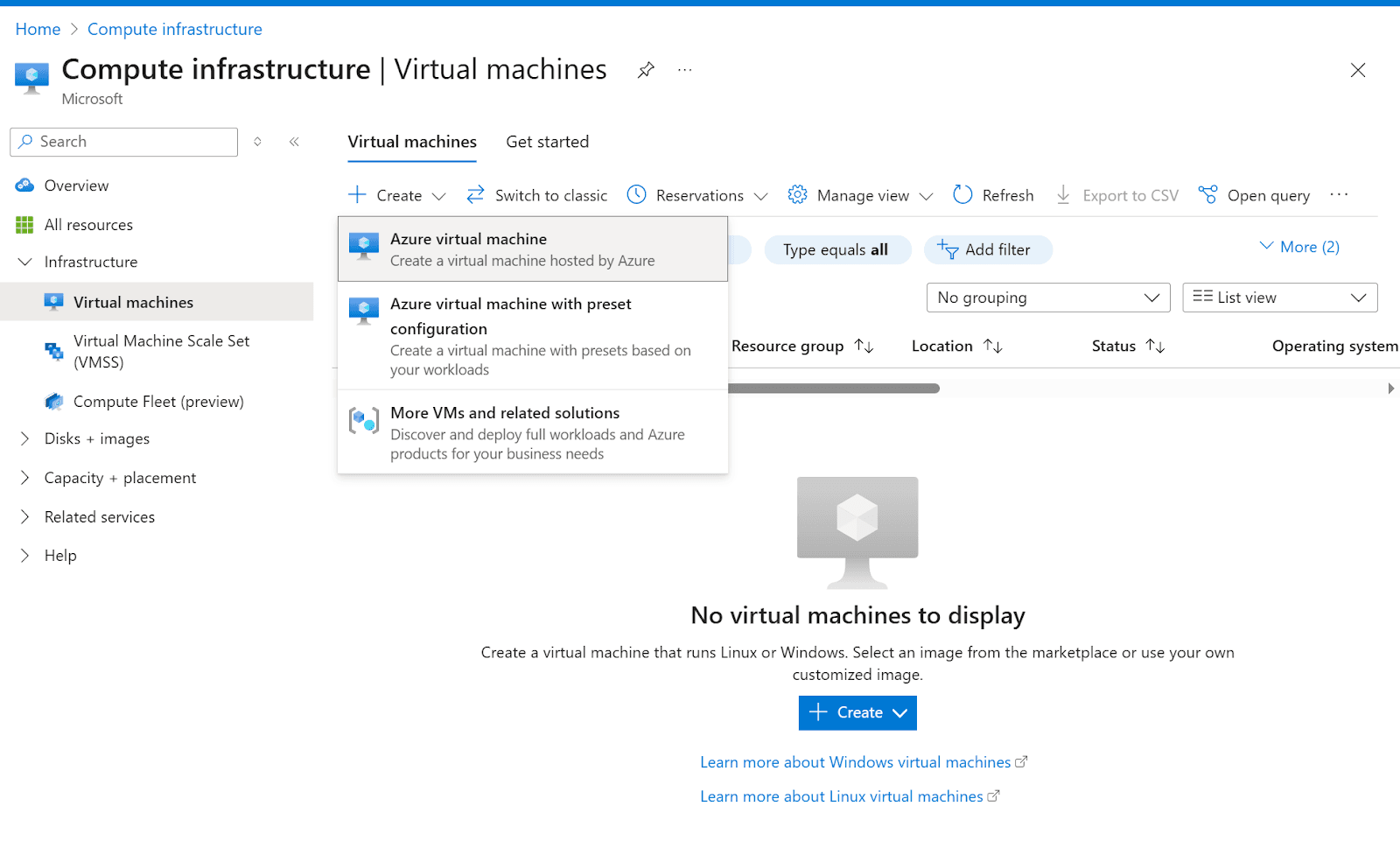Click the Overview cloud icon
1400x841 pixels.
26,185
